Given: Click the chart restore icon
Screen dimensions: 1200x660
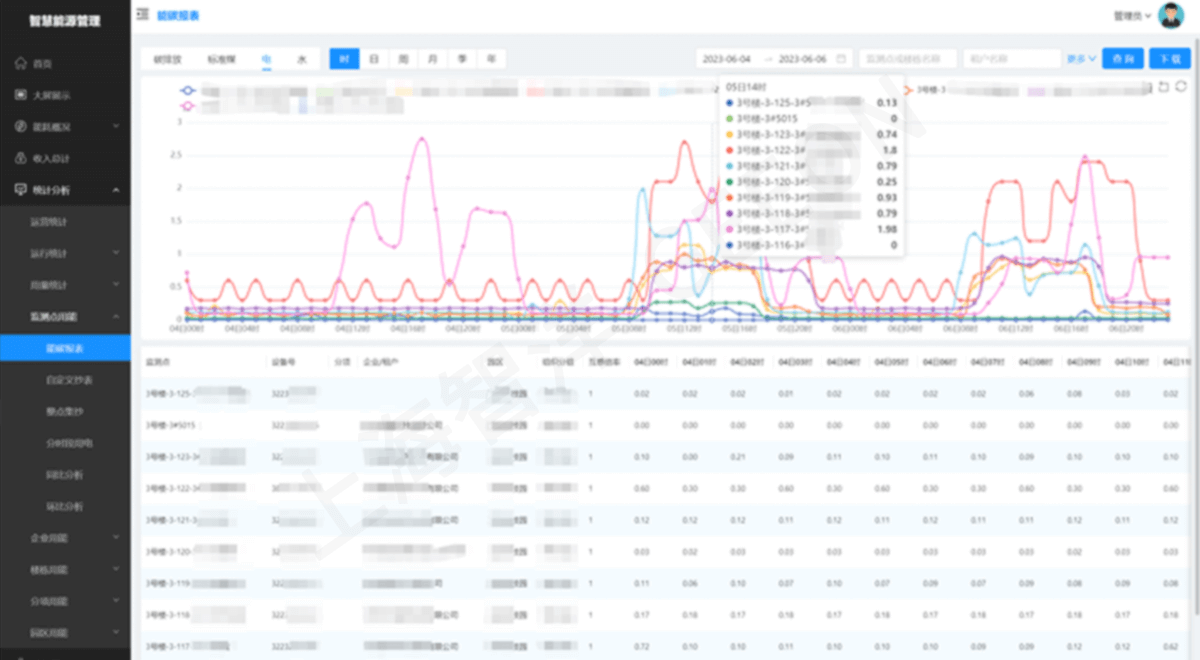Looking at the screenshot, I should point(1163,88).
